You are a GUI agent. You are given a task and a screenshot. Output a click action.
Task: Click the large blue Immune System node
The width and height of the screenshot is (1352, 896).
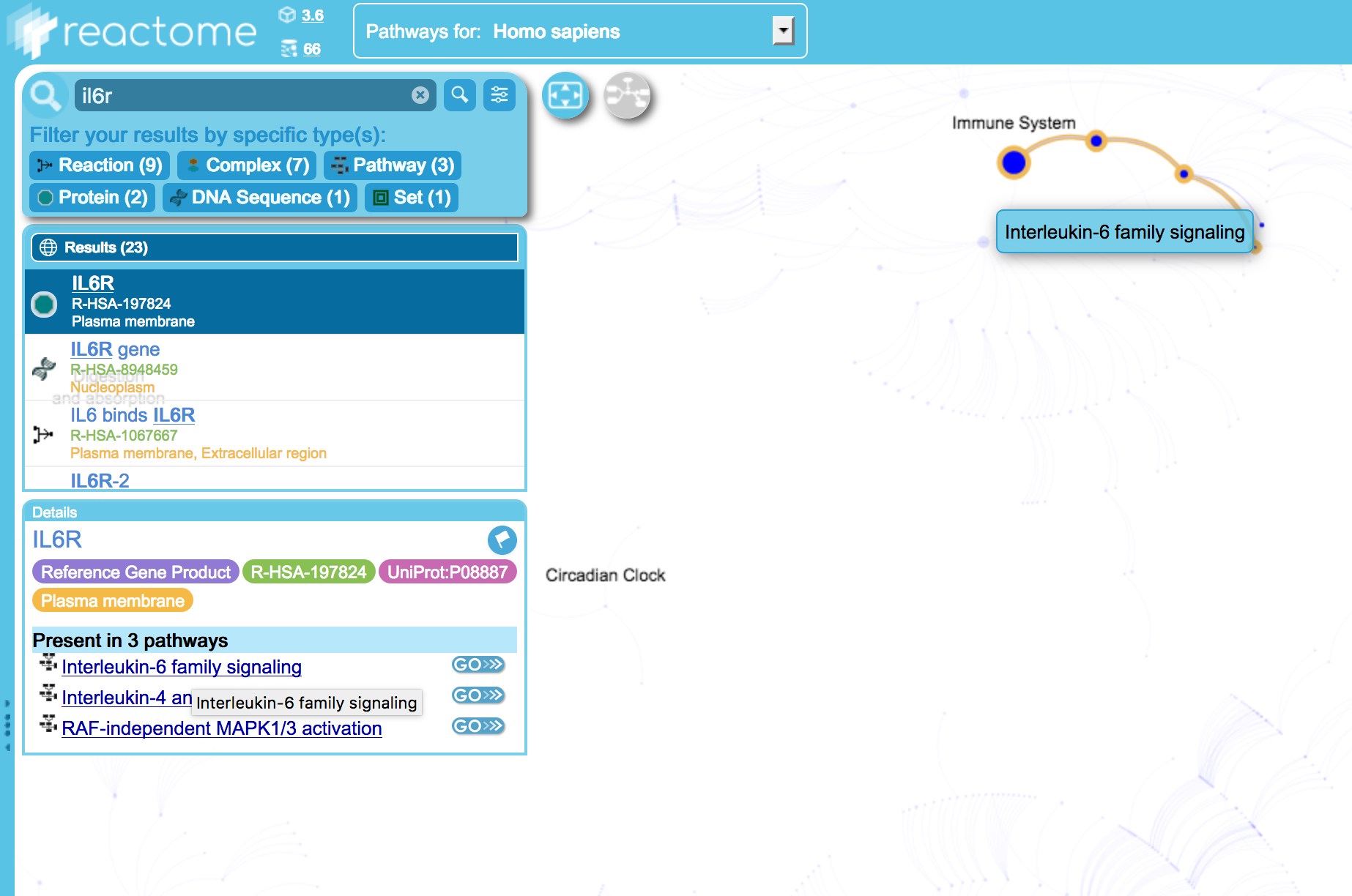(x=1014, y=163)
